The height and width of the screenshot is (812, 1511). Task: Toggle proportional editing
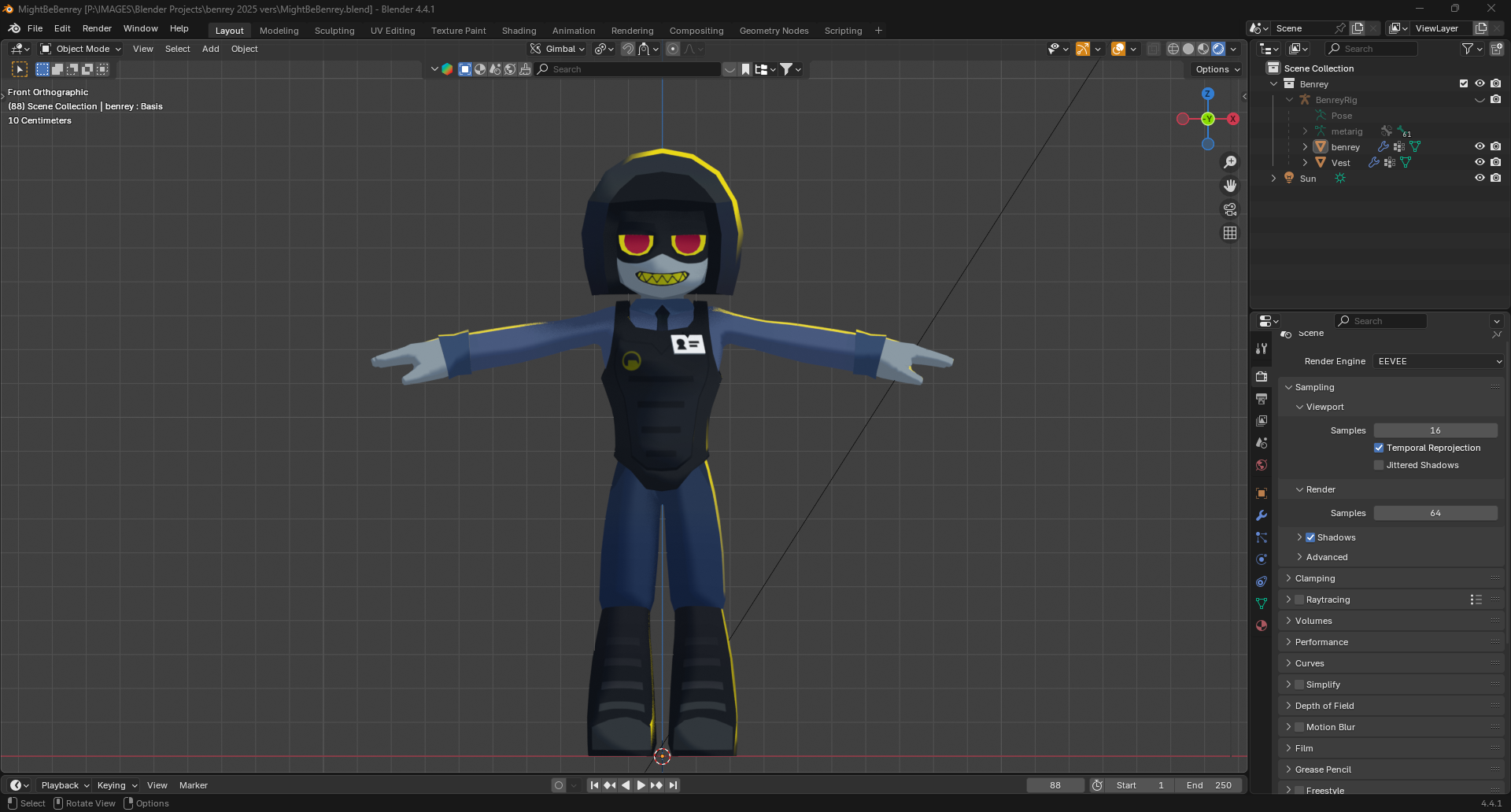point(673,49)
